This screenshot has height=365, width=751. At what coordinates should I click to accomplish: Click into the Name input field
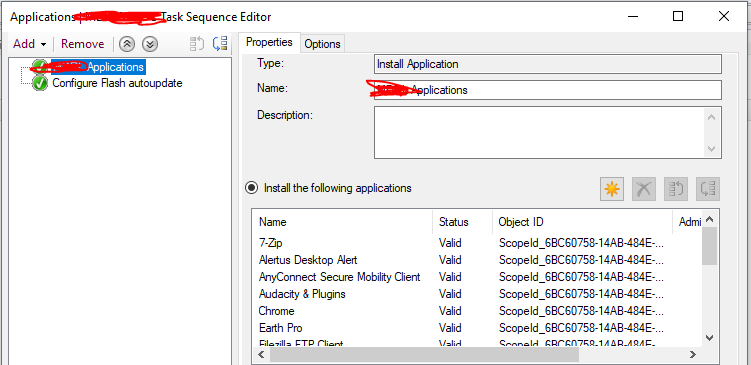click(547, 90)
